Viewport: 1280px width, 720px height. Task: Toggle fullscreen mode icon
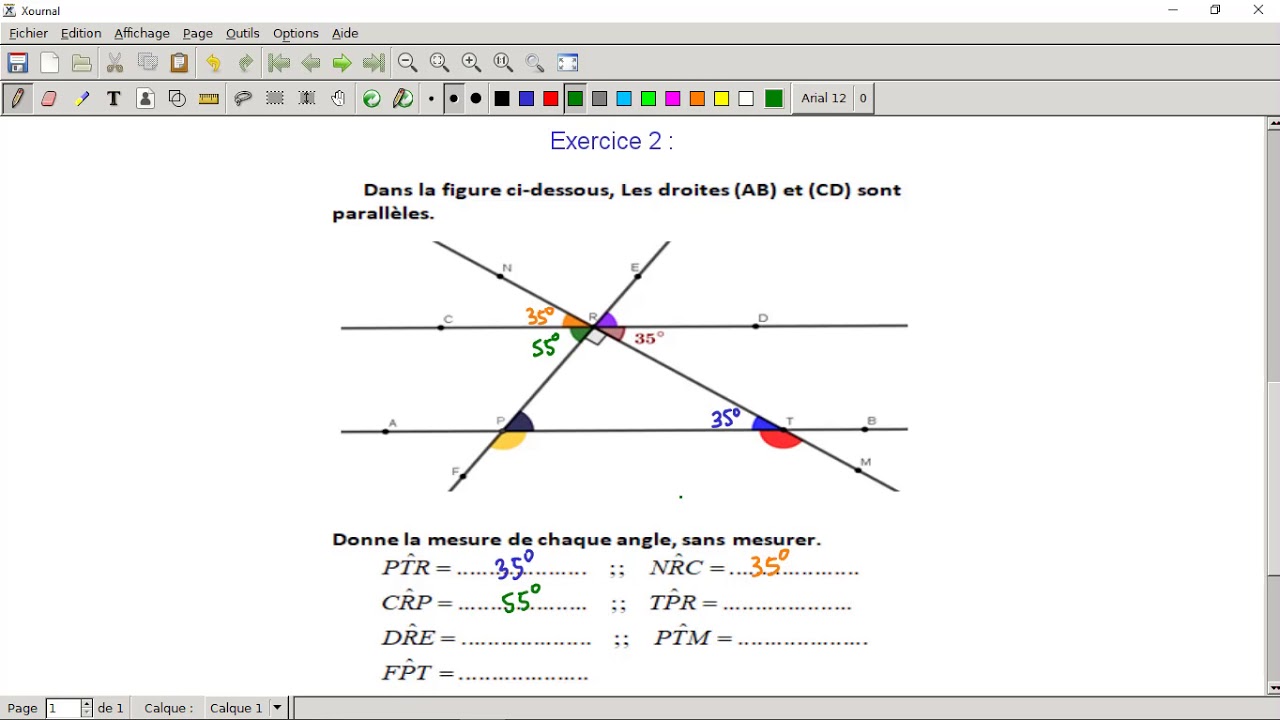[568, 63]
